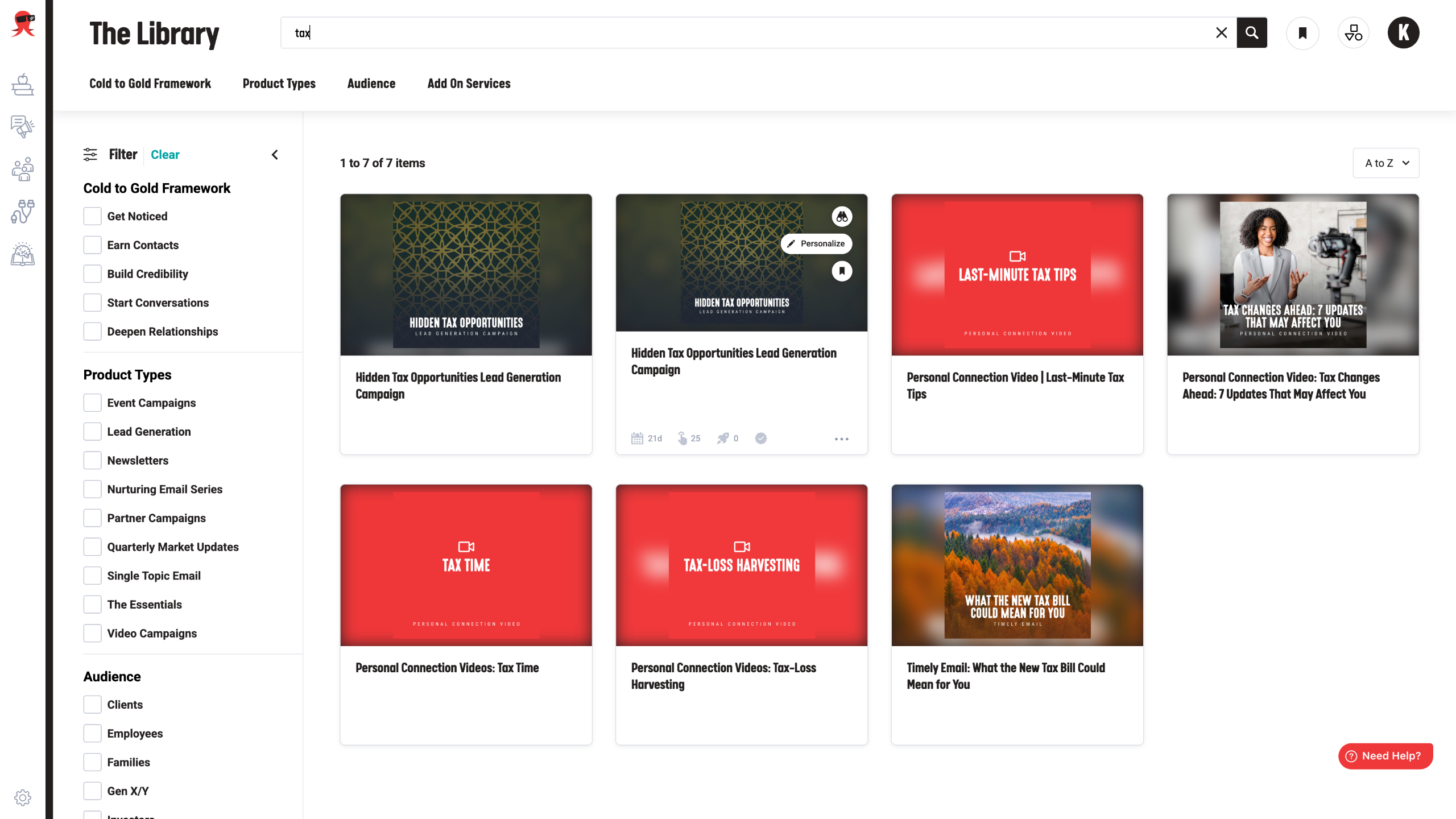Open three-dot menu on campaign card
Viewport: 1456px width, 819px height.
tap(841, 439)
